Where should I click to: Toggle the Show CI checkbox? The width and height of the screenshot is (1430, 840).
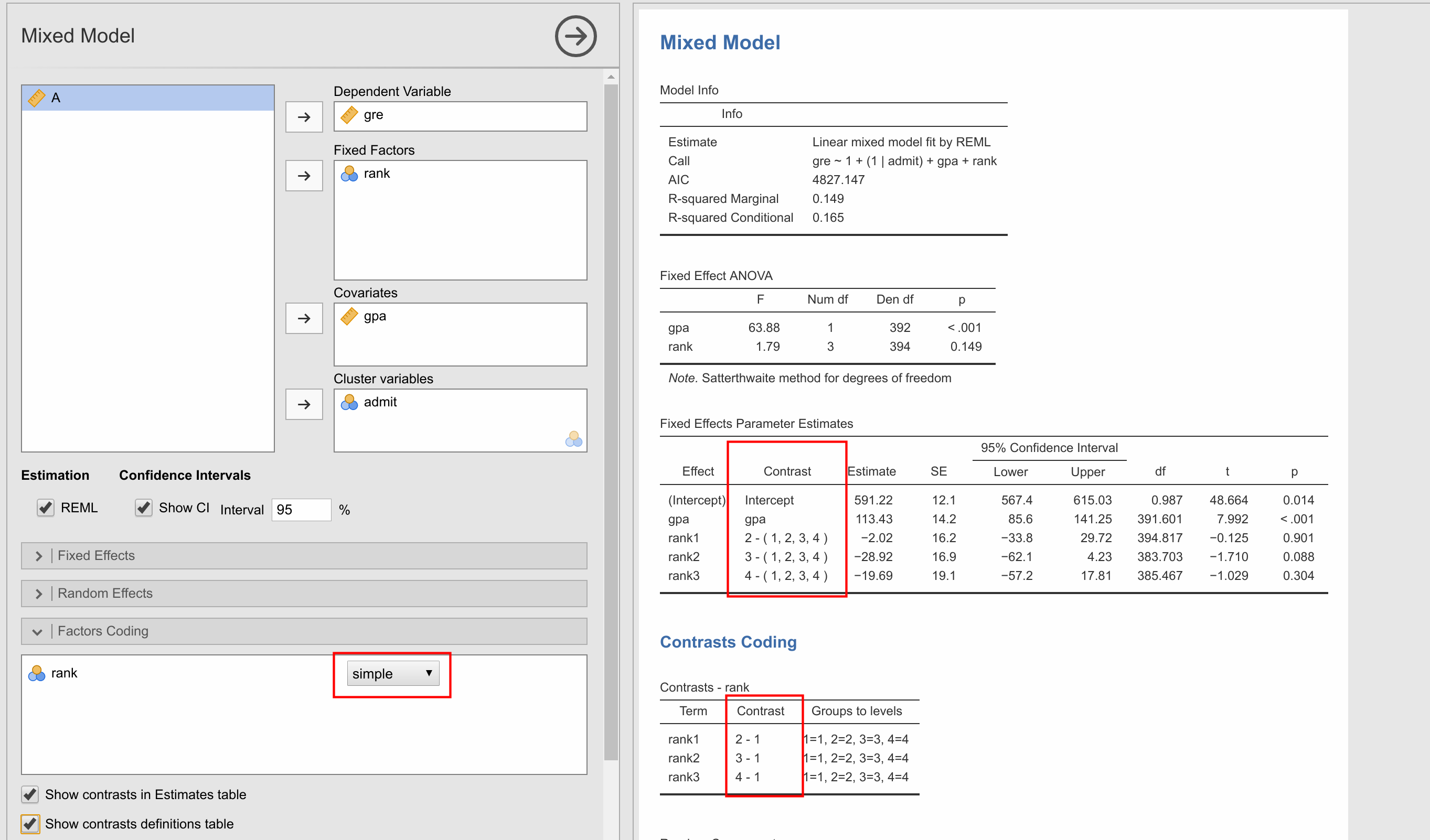(x=144, y=507)
